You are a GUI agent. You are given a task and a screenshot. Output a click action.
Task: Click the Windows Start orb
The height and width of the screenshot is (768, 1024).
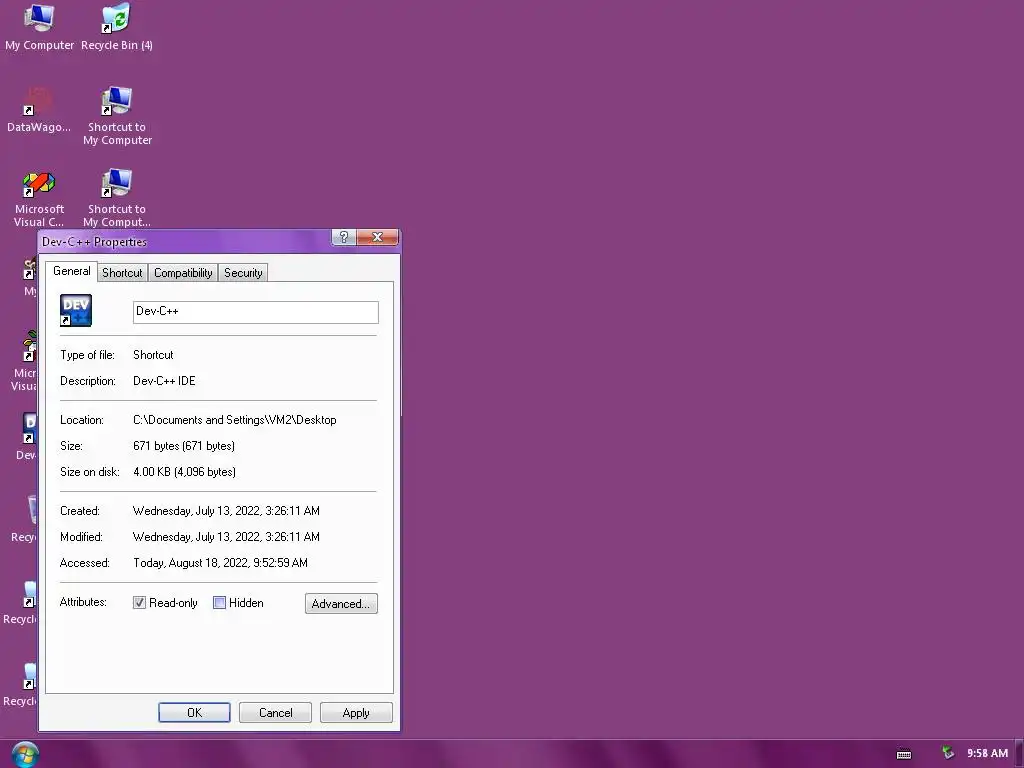(x=25, y=755)
